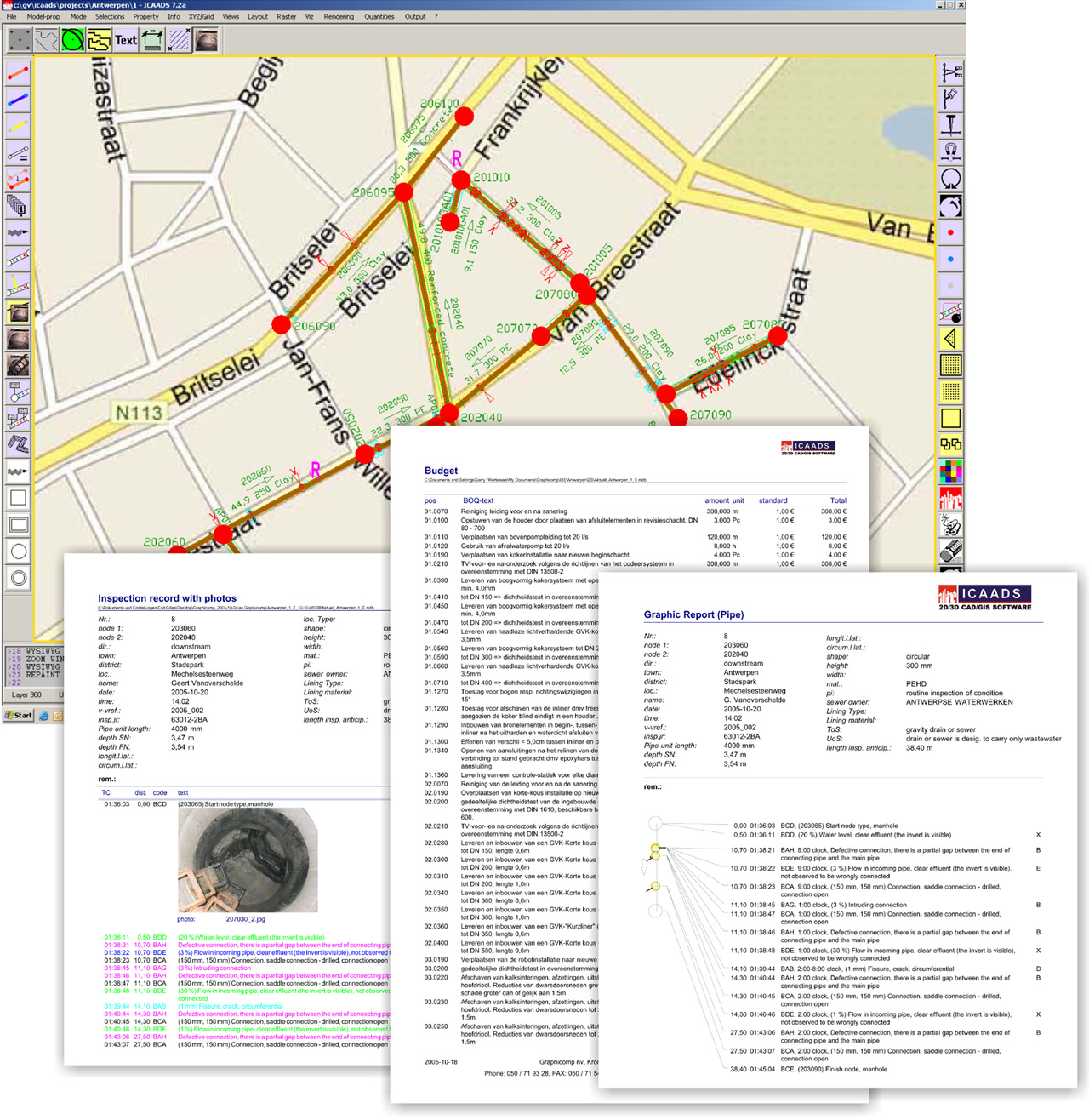This screenshot has height=1120, width=1089.
Task: Click red node 201010 on the map
Action: tap(461, 180)
